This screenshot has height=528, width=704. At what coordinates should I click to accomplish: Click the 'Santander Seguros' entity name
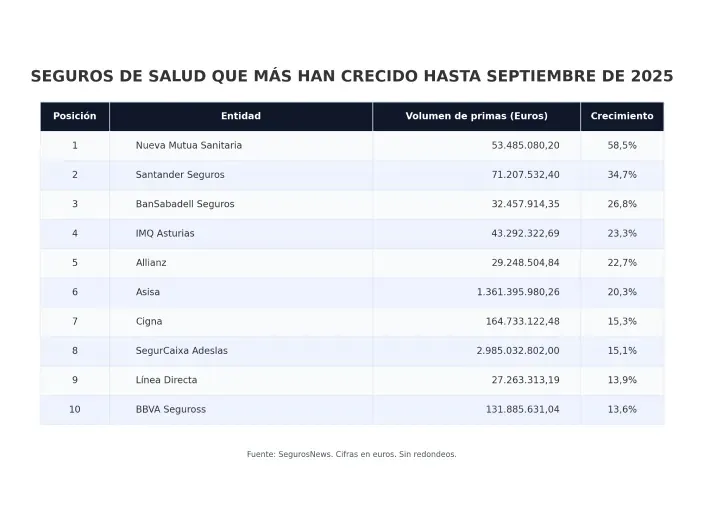point(180,175)
